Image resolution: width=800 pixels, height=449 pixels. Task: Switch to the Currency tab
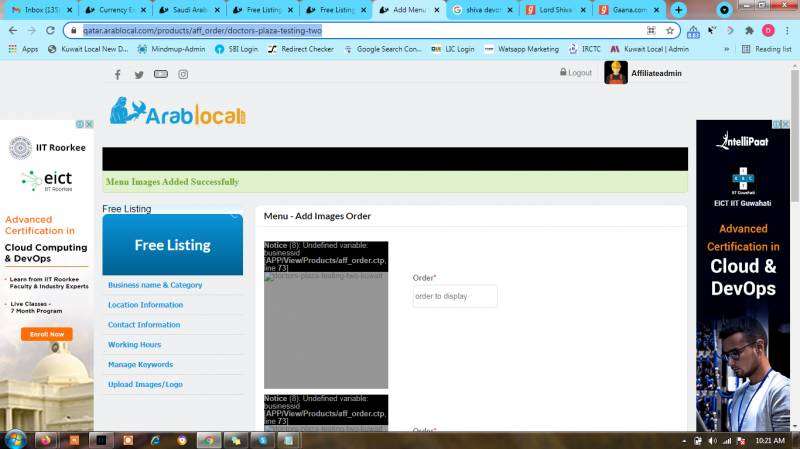[x=116, y=10]
